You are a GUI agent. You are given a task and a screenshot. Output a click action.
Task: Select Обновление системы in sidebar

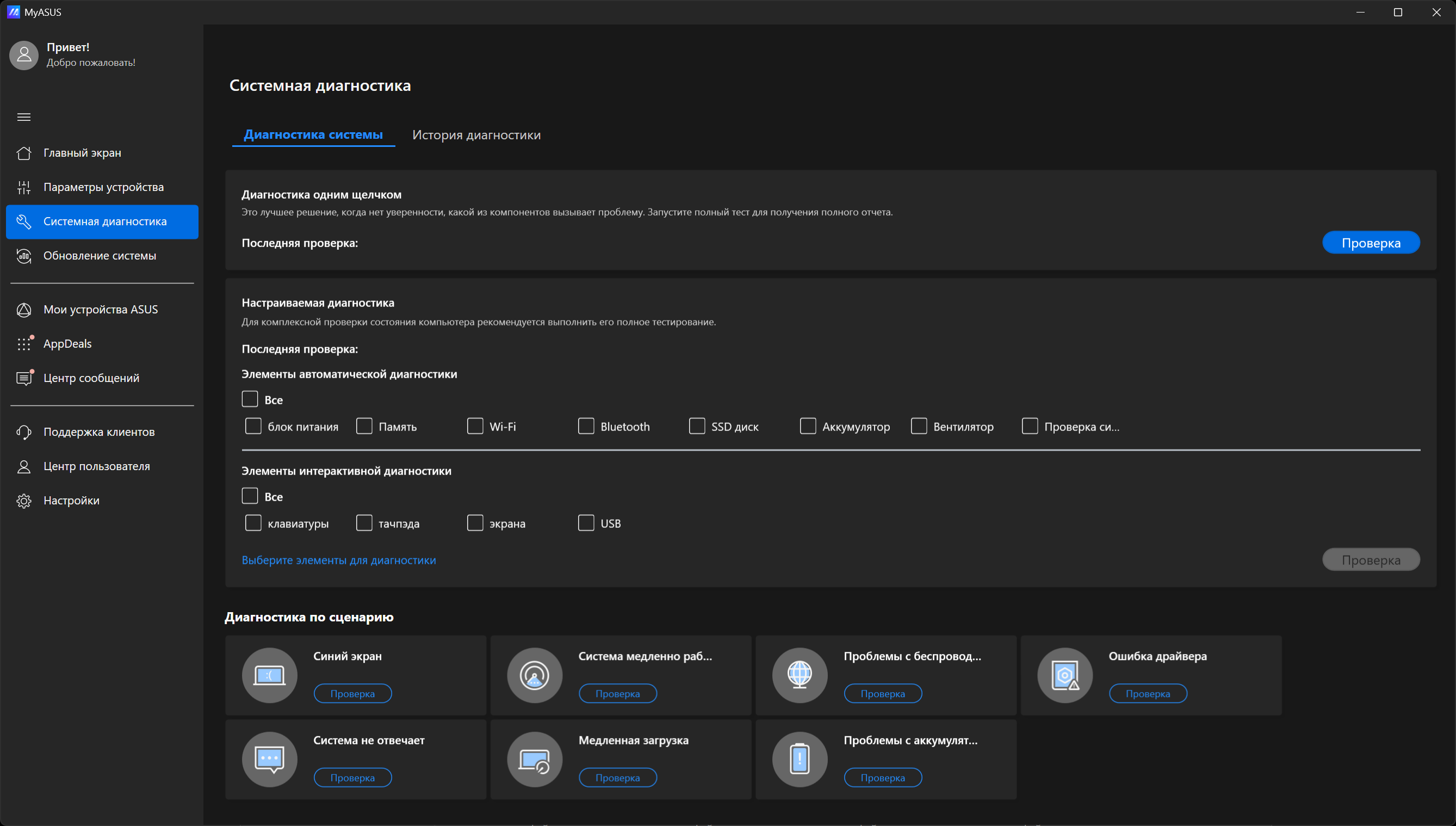click(102, 256)
